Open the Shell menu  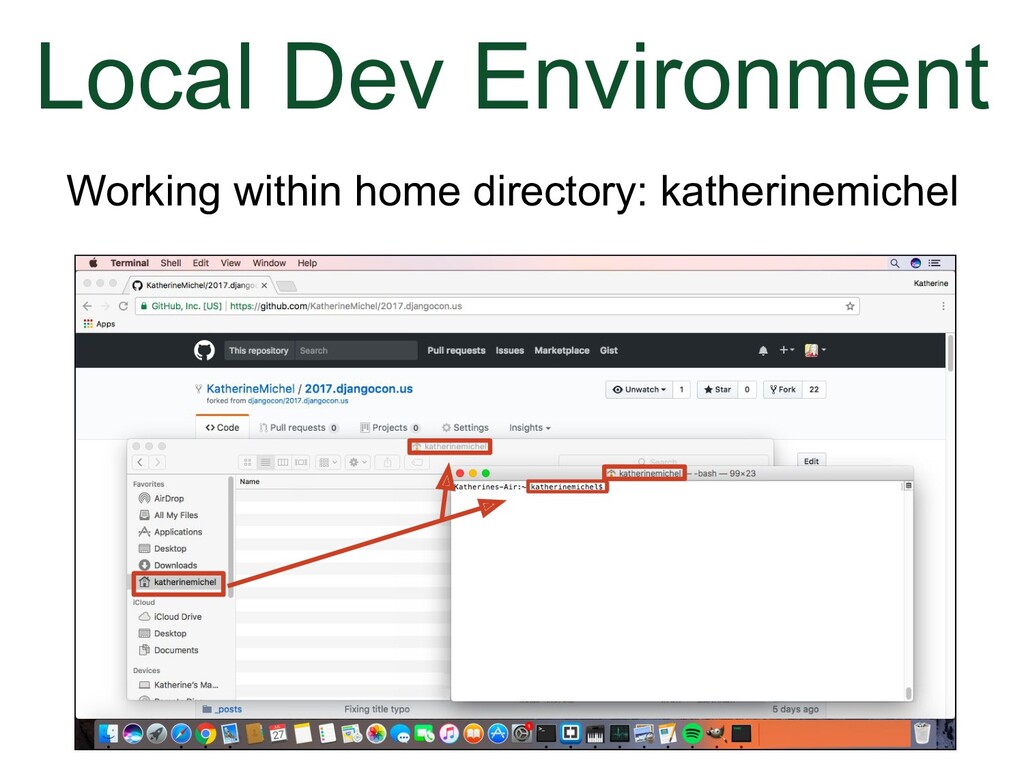point(171,263)
